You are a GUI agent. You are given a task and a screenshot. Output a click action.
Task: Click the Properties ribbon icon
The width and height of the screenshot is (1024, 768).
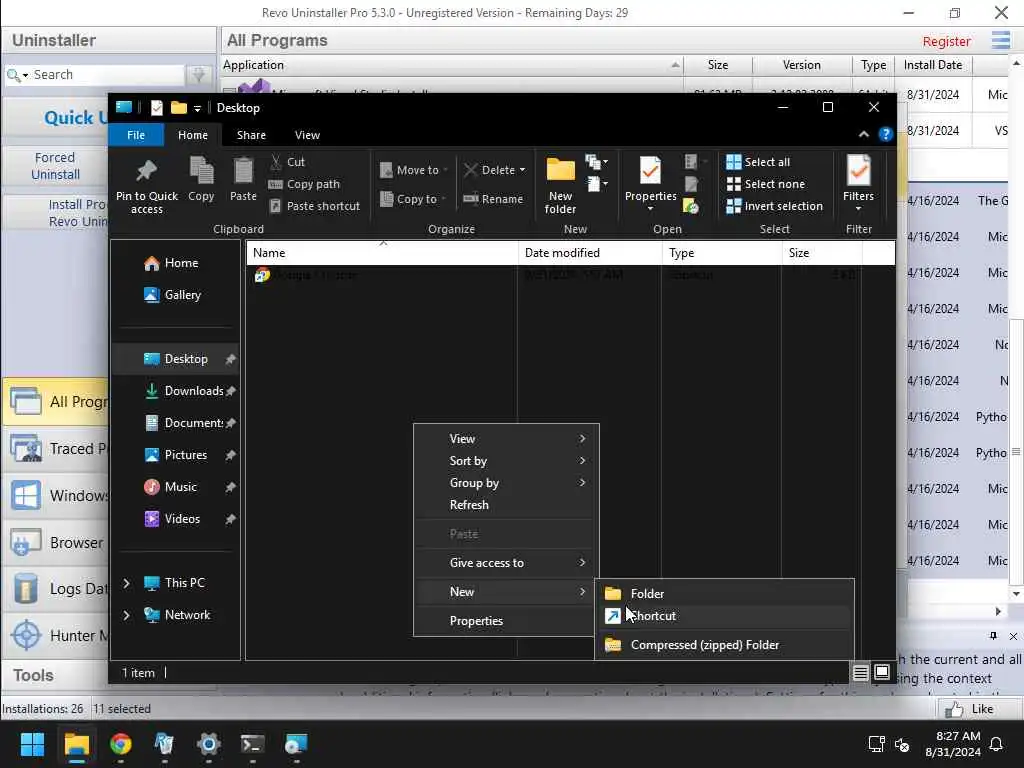tap(650, 183)
